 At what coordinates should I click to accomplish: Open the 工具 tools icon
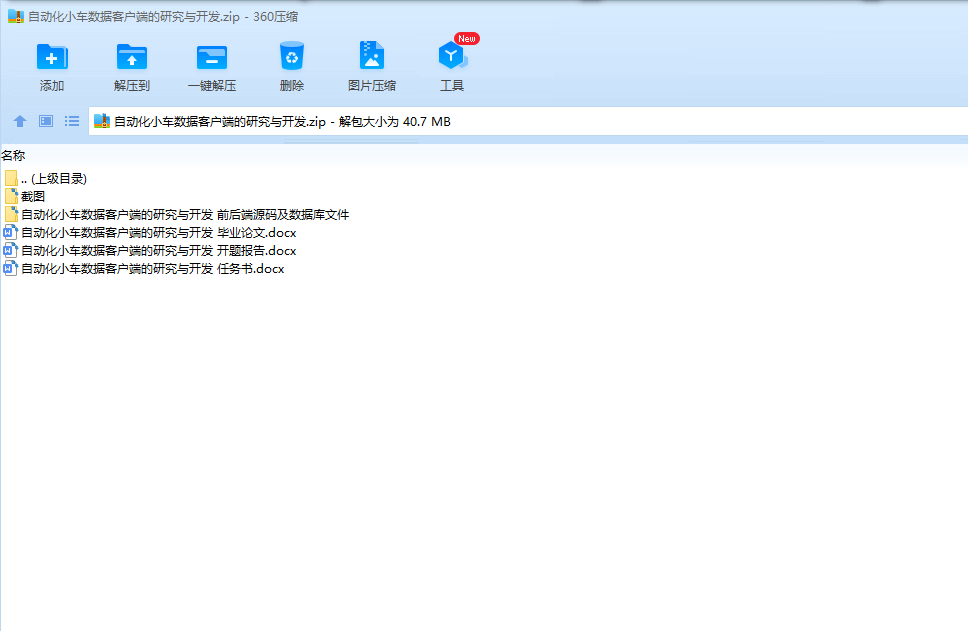(x=452, y=56)
